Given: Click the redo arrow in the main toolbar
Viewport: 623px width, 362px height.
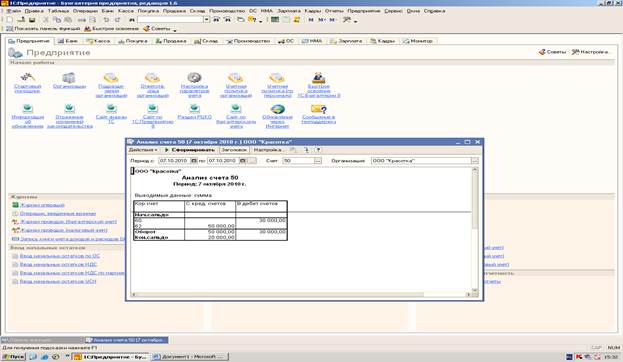Looking at the screenshot, I should 118,19.
